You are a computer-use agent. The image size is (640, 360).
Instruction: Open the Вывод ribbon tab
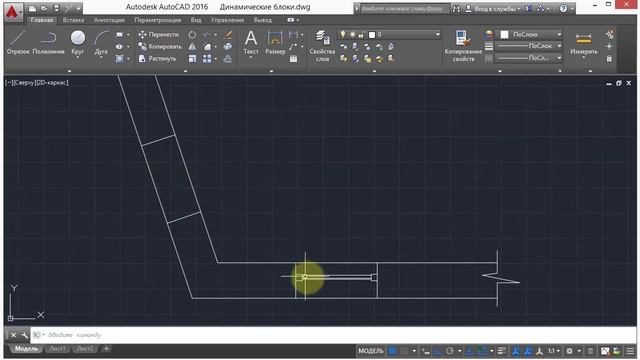(262, 20)
